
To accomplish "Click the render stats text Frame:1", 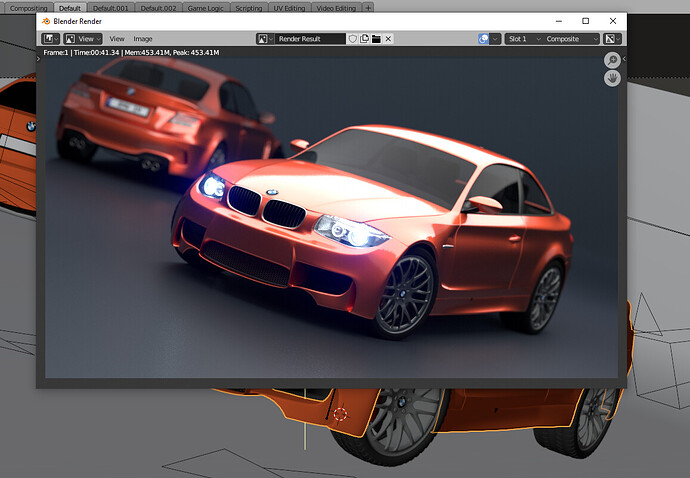I will pos(56,52).
